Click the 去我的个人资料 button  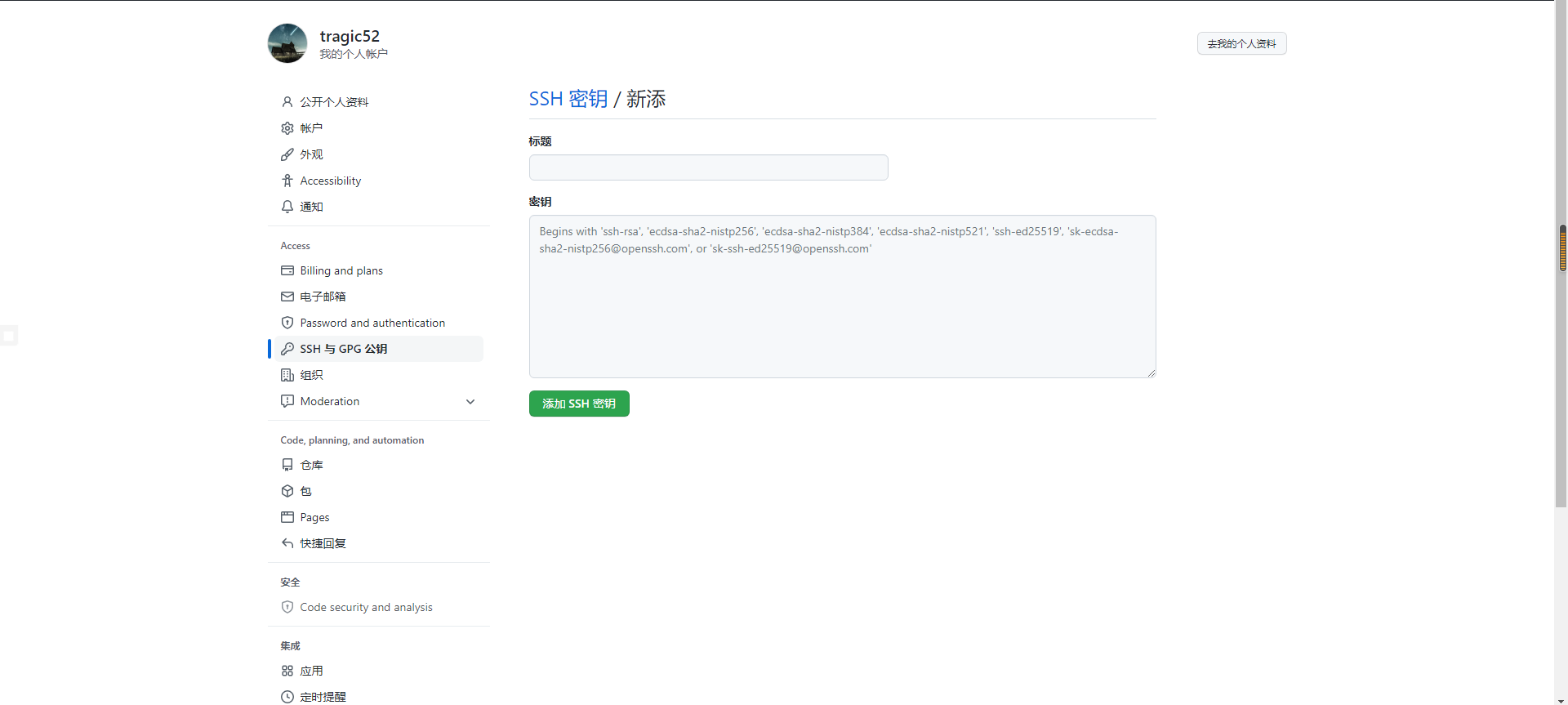coord(1241,43)
